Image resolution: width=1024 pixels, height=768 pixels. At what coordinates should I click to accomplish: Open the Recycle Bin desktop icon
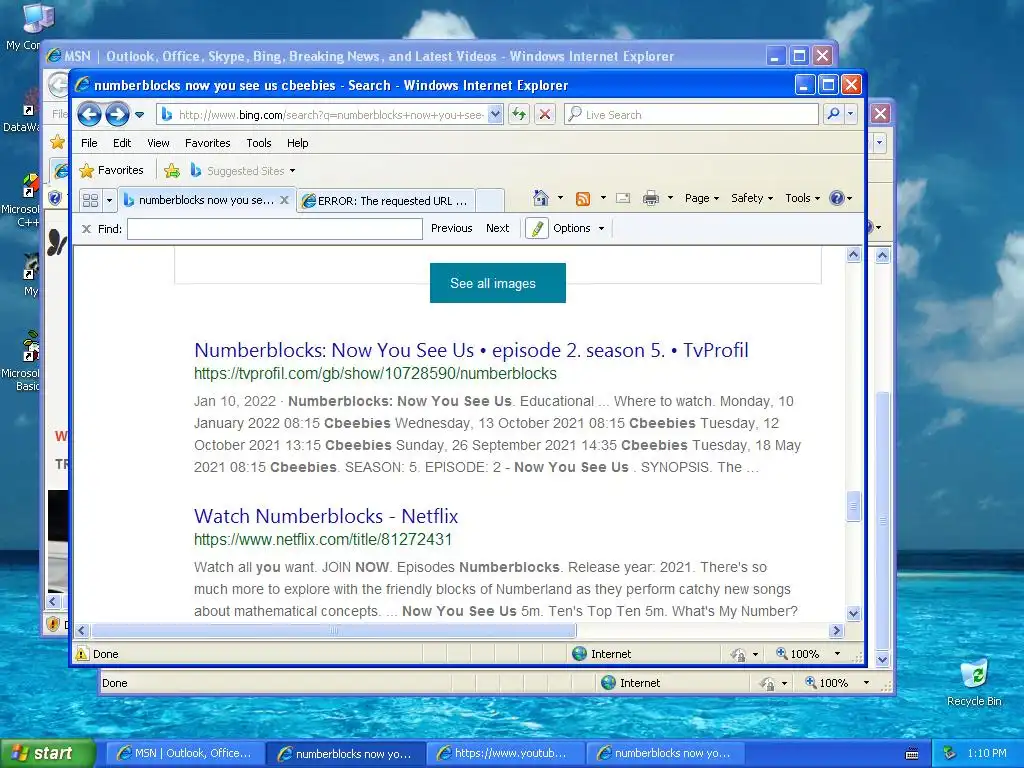(x=974, y=682)
